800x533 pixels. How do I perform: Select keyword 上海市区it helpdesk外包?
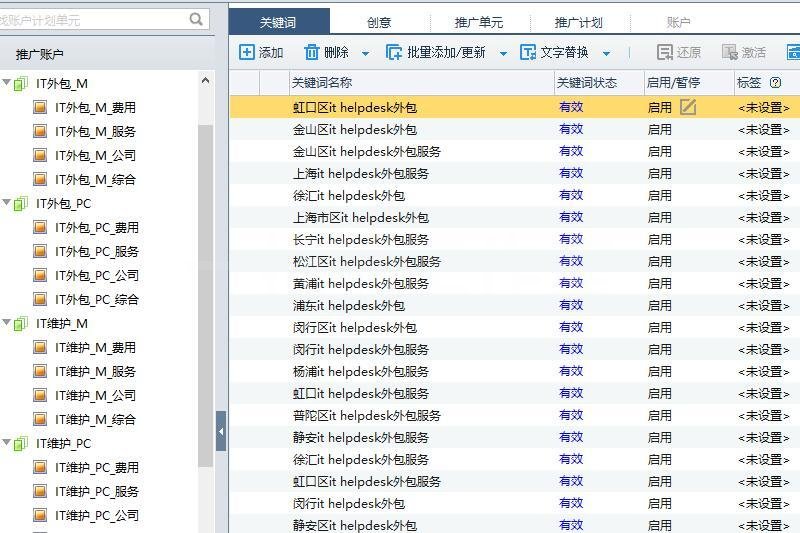click(x=361, y=218)
